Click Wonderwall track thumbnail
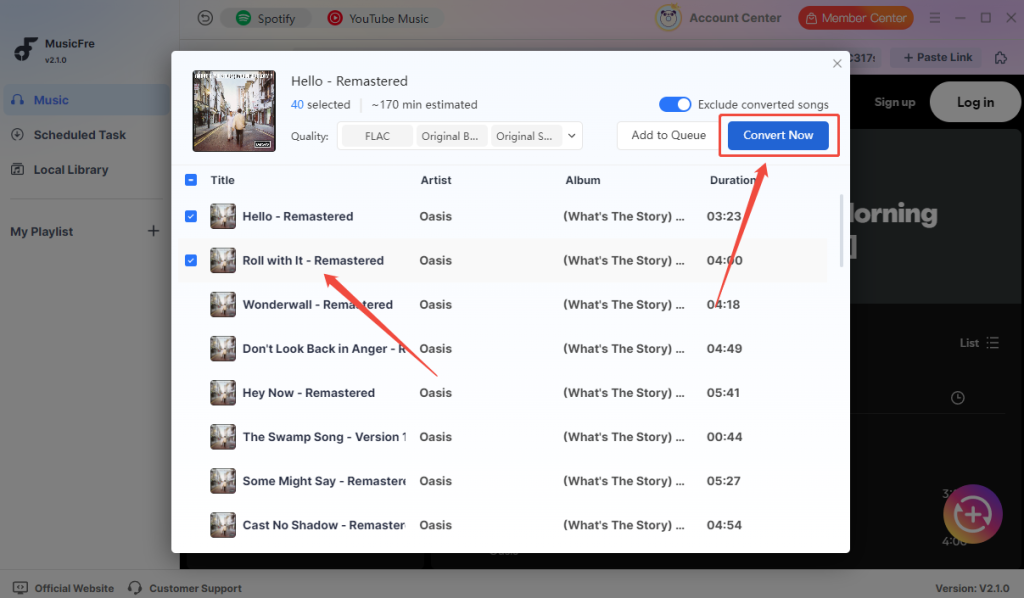Viewport: 1024px width, 598px height. pos(223,305)
